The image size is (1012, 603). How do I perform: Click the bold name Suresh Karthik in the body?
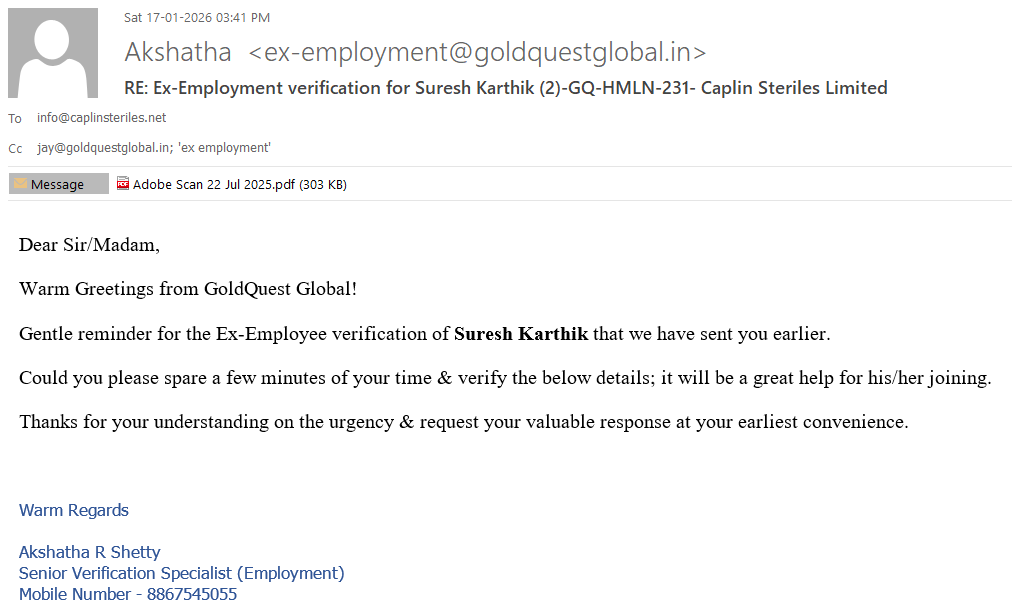pyautogui.click(x=520, y=334)
